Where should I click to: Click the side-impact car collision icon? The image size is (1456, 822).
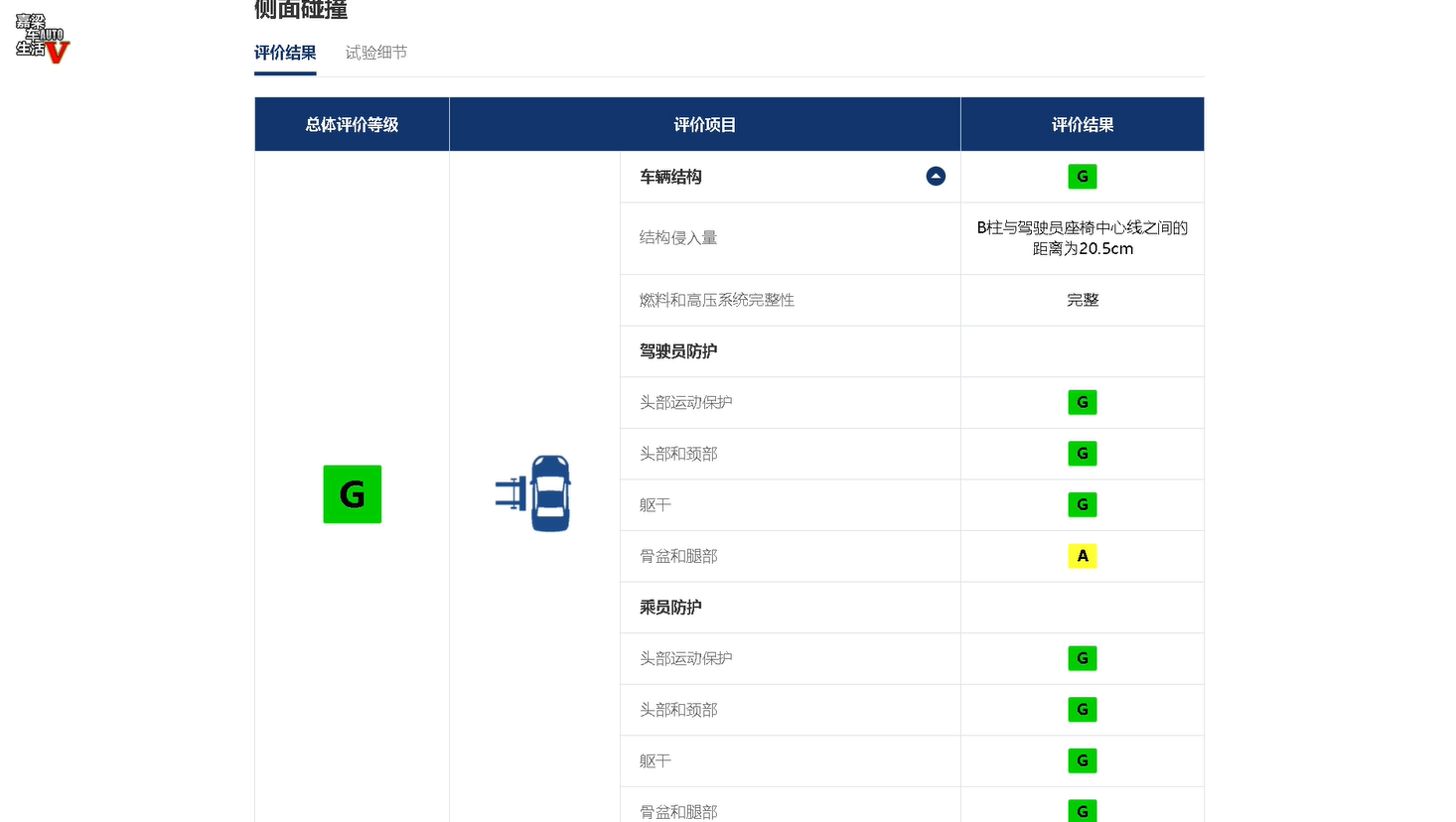[x=533, y=493]
